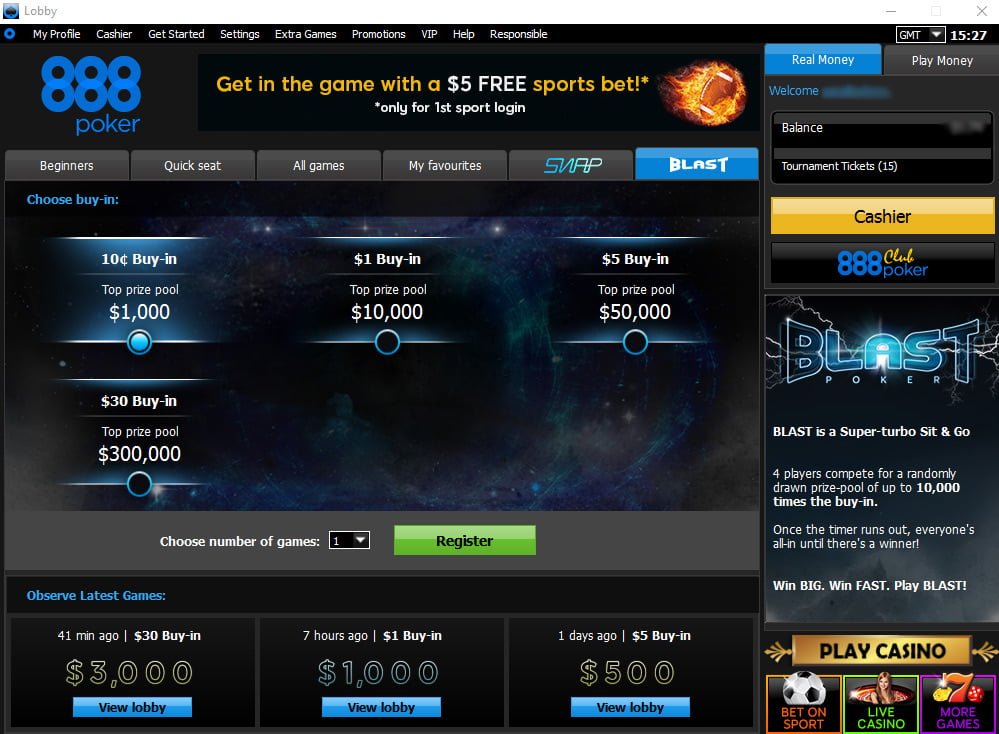Click the flaming football sports bet banner
The height and width of the screenshot is (734, 999).
coord(478,93)
